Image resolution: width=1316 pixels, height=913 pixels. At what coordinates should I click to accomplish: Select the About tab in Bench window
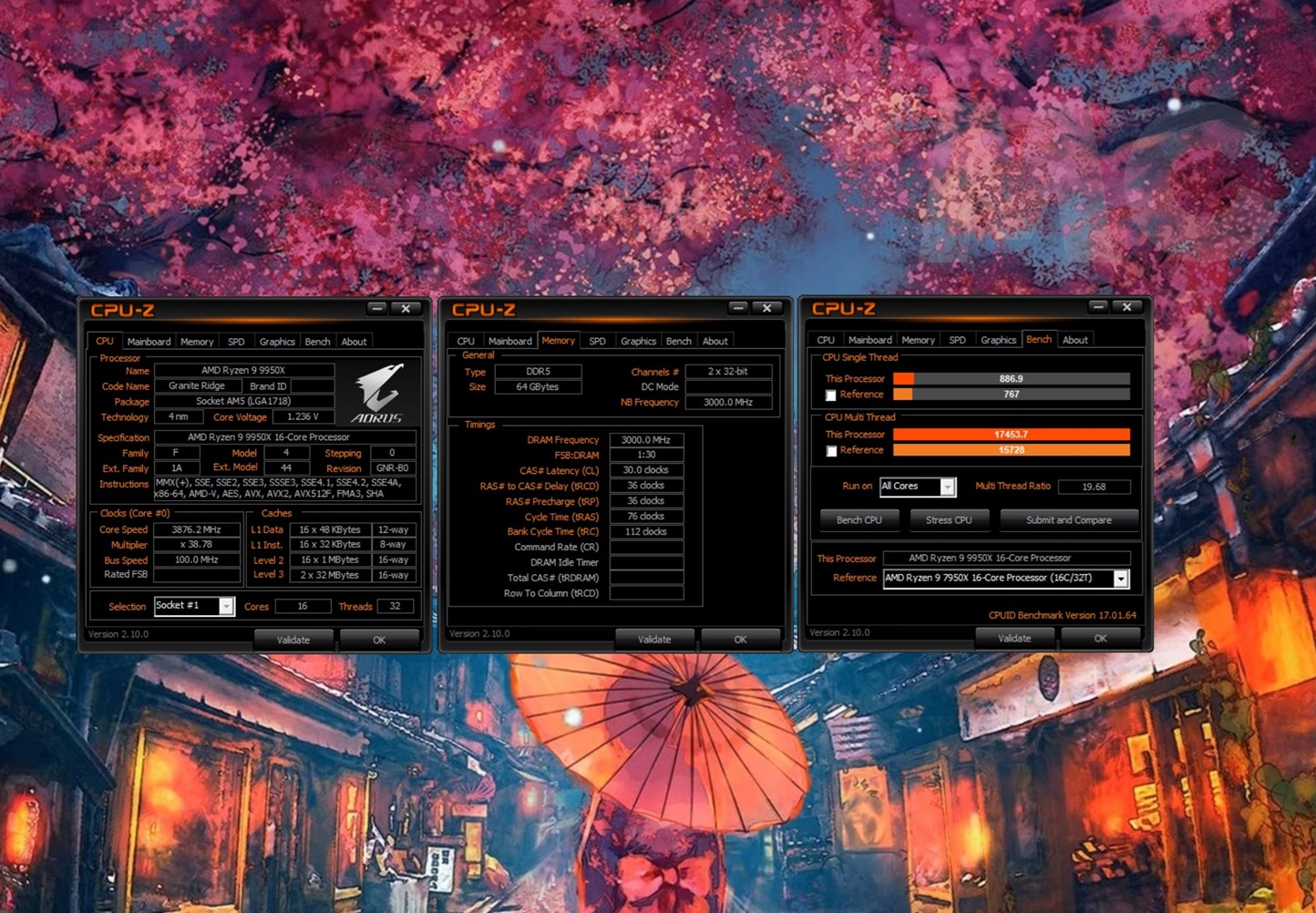[x=1074, y=340]
